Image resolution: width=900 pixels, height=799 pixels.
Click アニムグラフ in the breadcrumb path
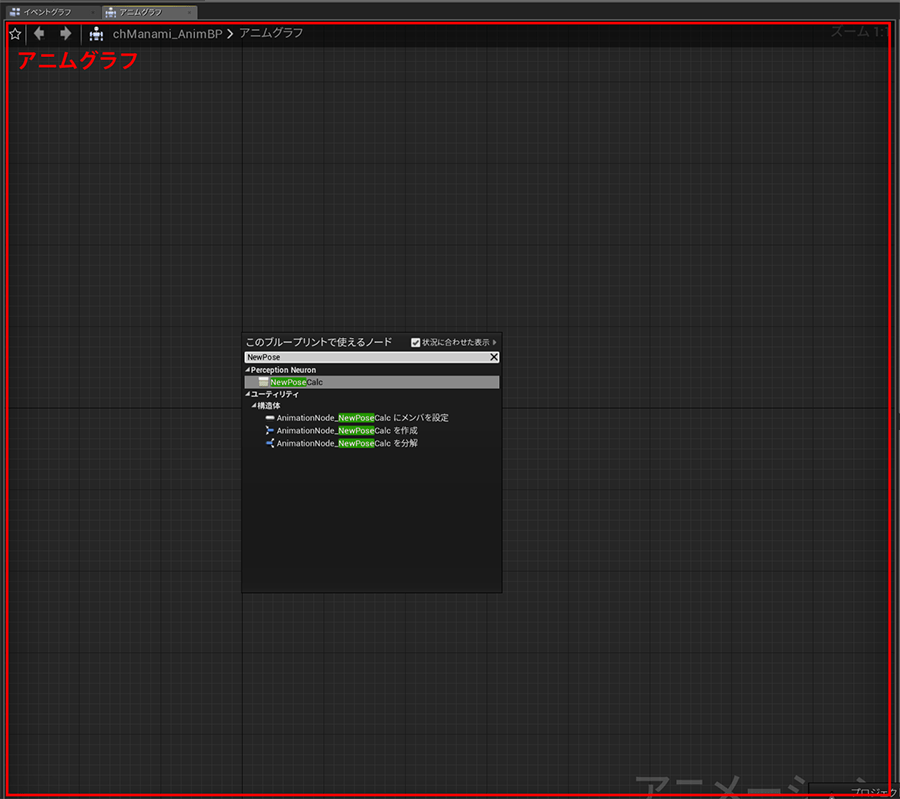point(271,34)
